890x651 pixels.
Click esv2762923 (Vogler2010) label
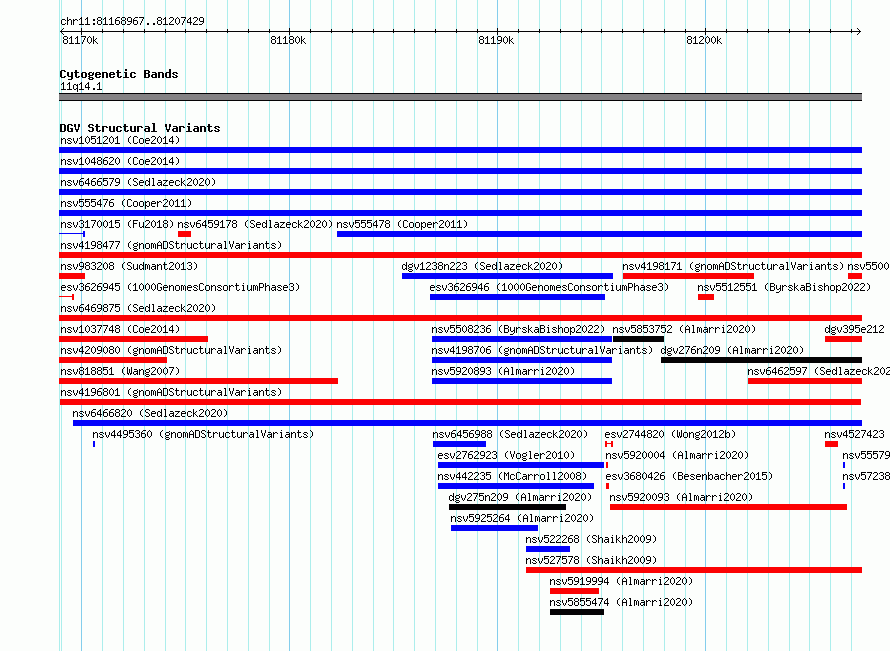point(506,455)
